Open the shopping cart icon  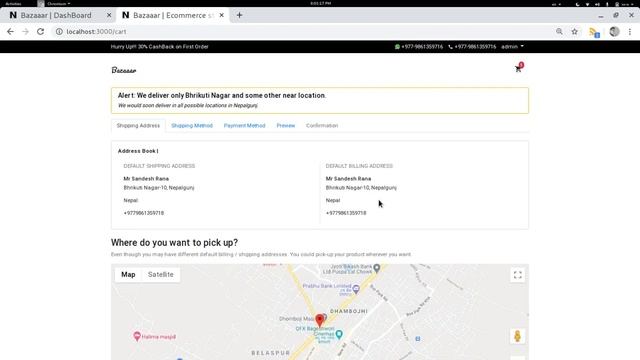518,68
